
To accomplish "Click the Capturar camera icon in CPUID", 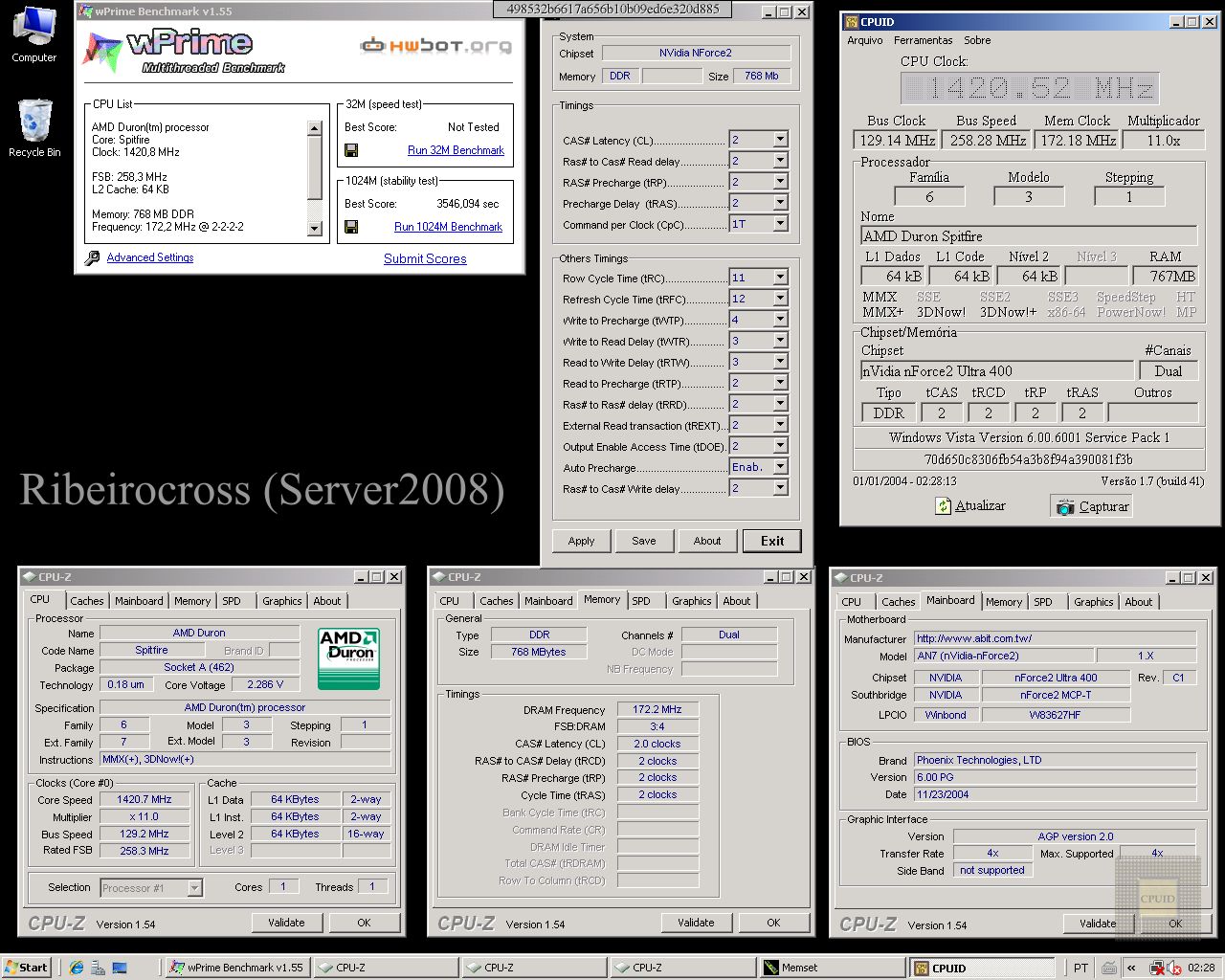I will pos(1065,507).
